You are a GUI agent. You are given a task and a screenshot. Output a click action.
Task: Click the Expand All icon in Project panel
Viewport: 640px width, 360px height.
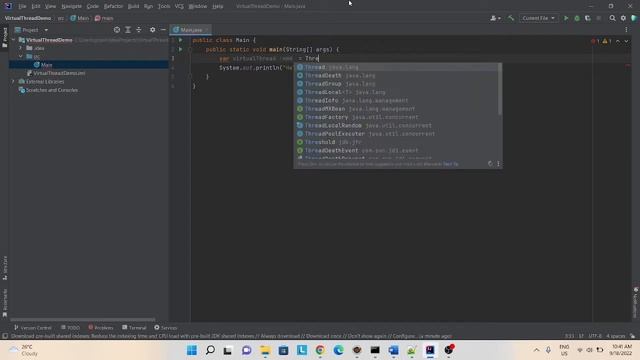[x=128, y=30]
